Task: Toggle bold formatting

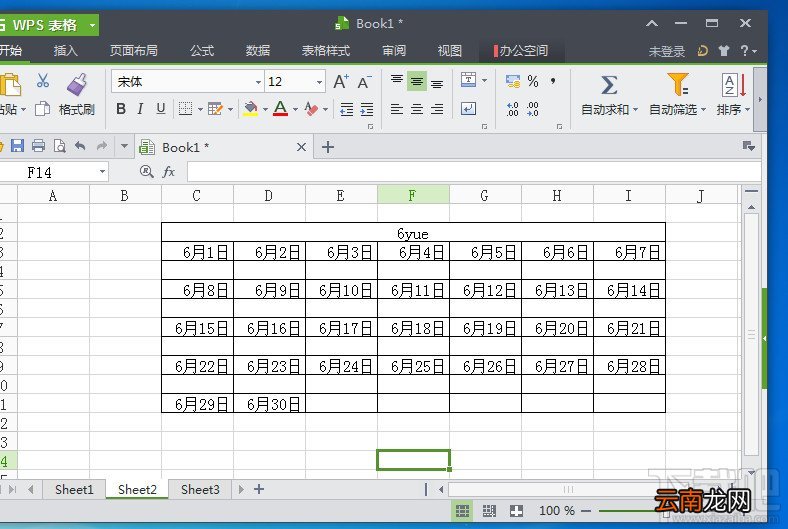Action: click(121, 109)
